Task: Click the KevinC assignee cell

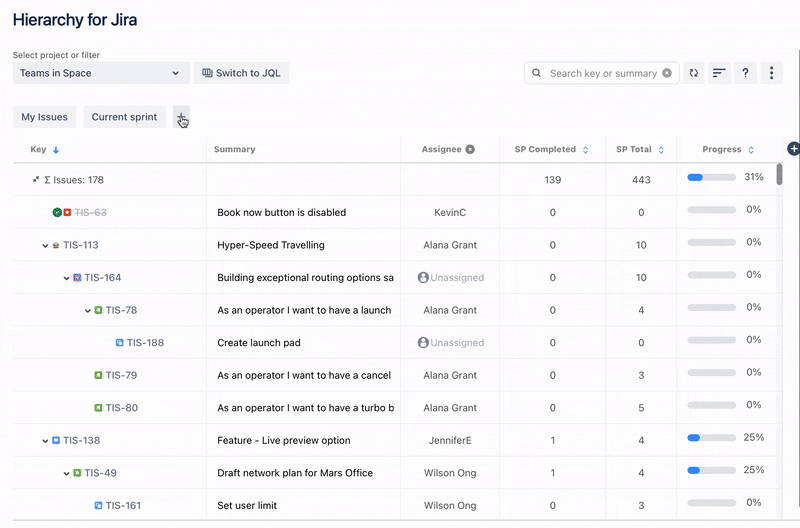Action: pyautogui.click(x=450, y=212)
